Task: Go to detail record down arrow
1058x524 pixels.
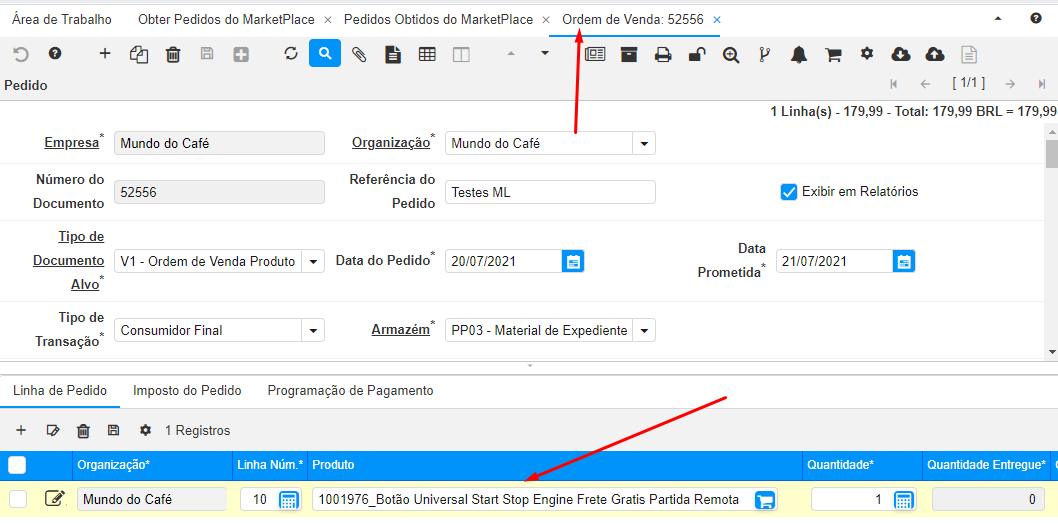Action: pos(545,54)
